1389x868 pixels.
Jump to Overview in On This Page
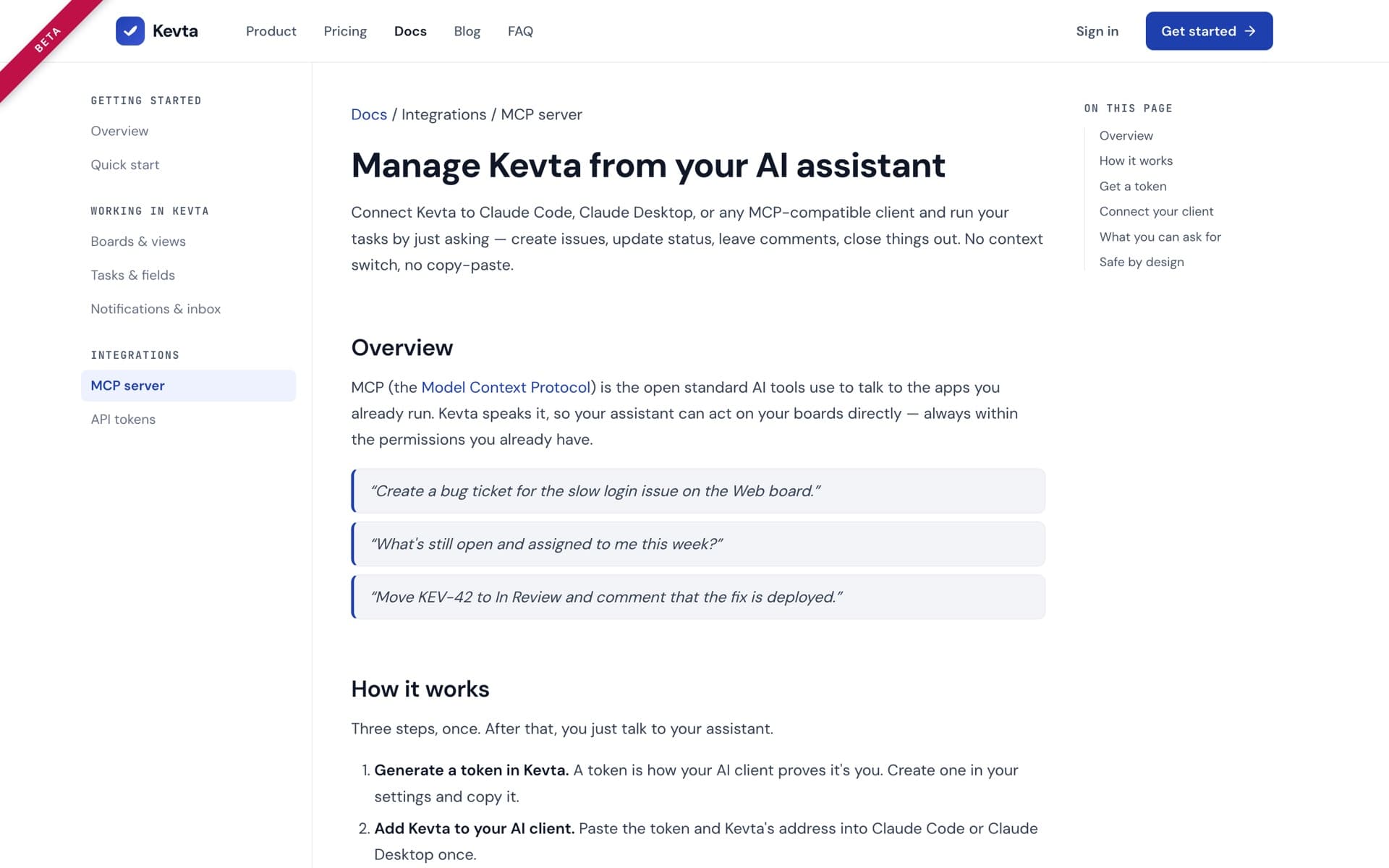pyautogui.click(x=1126, y=135)
